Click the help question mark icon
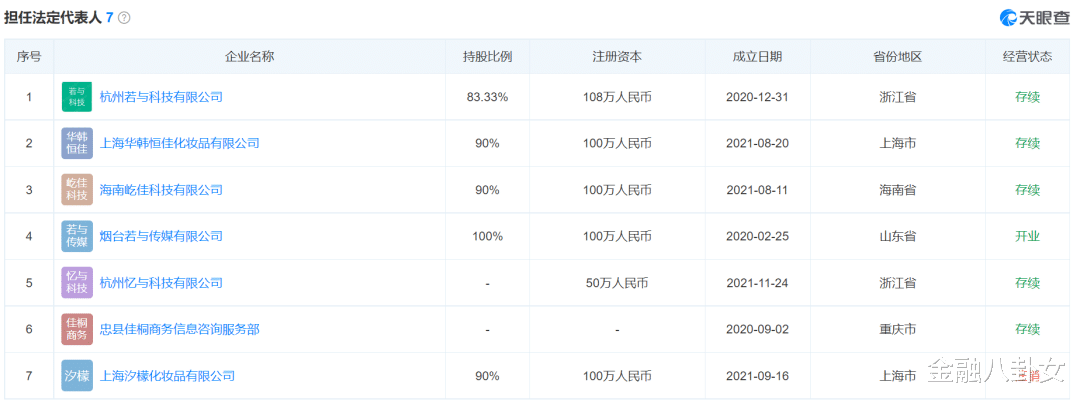This screenshot has height=403, width=1080. pos(124,18)
